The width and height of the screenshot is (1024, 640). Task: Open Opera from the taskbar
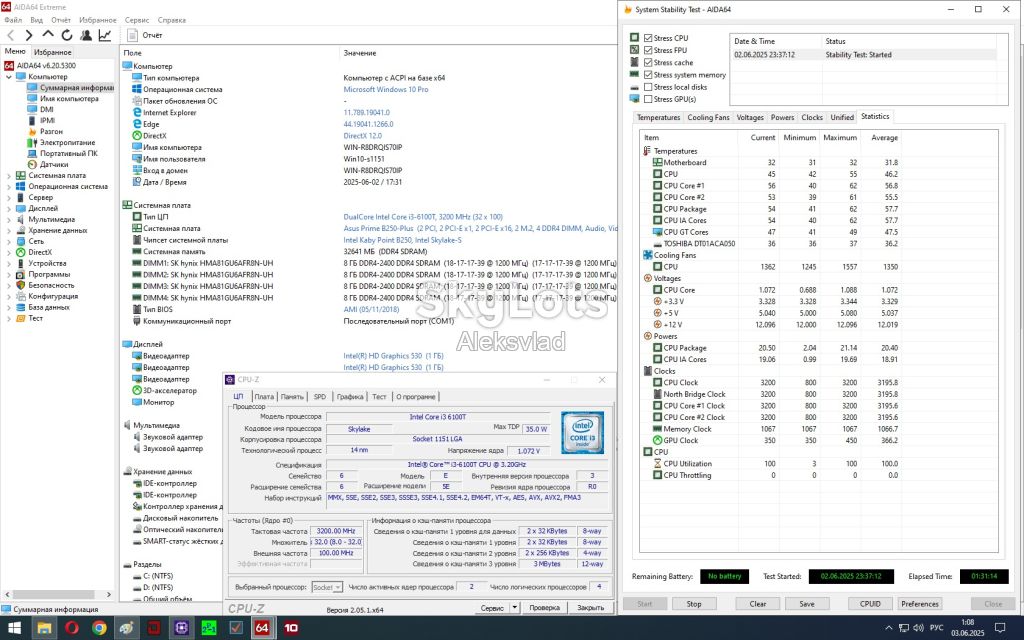pyautogui.click(x=72, y=628)
